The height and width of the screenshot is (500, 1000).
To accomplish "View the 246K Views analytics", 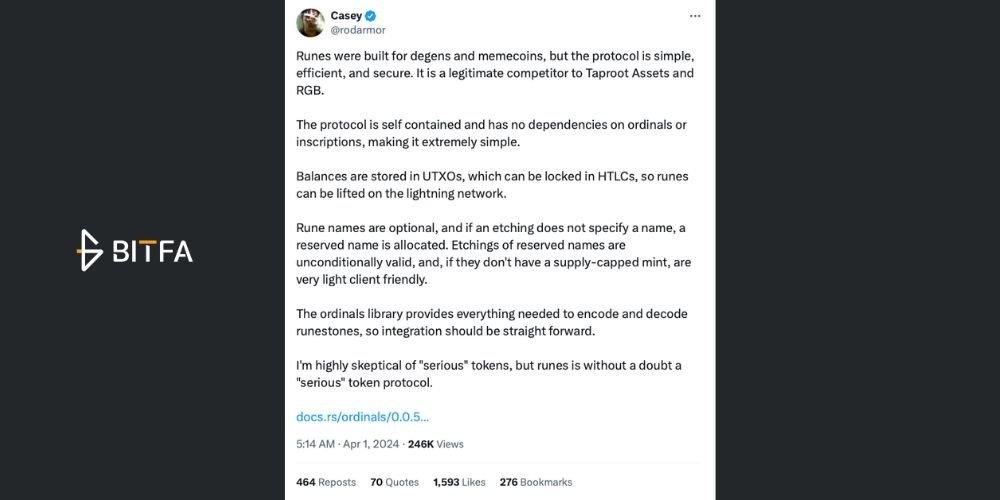I will 436,444.
